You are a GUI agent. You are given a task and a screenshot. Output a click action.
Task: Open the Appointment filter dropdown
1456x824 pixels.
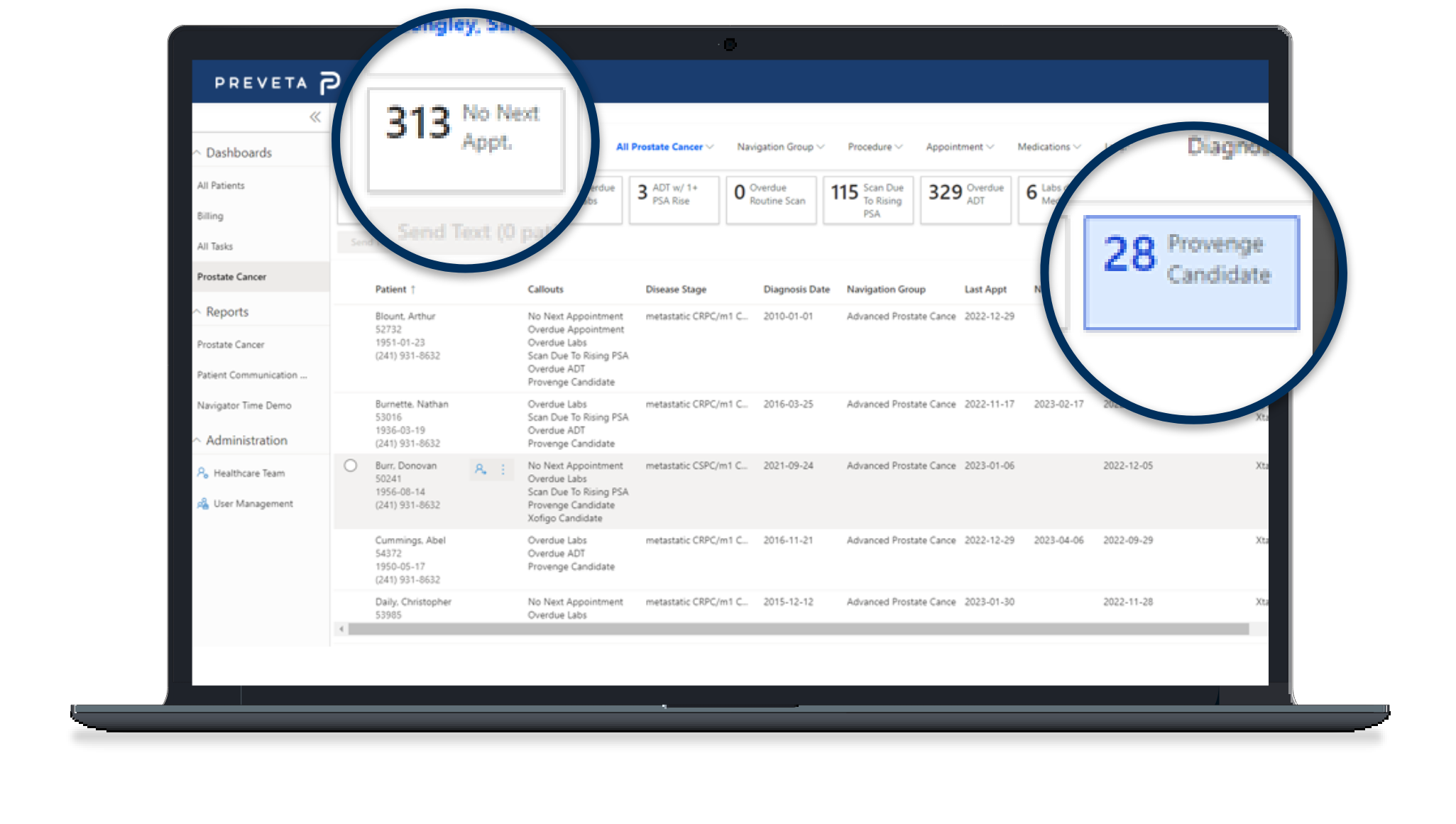pyautogui.click(x=960, y=147)
